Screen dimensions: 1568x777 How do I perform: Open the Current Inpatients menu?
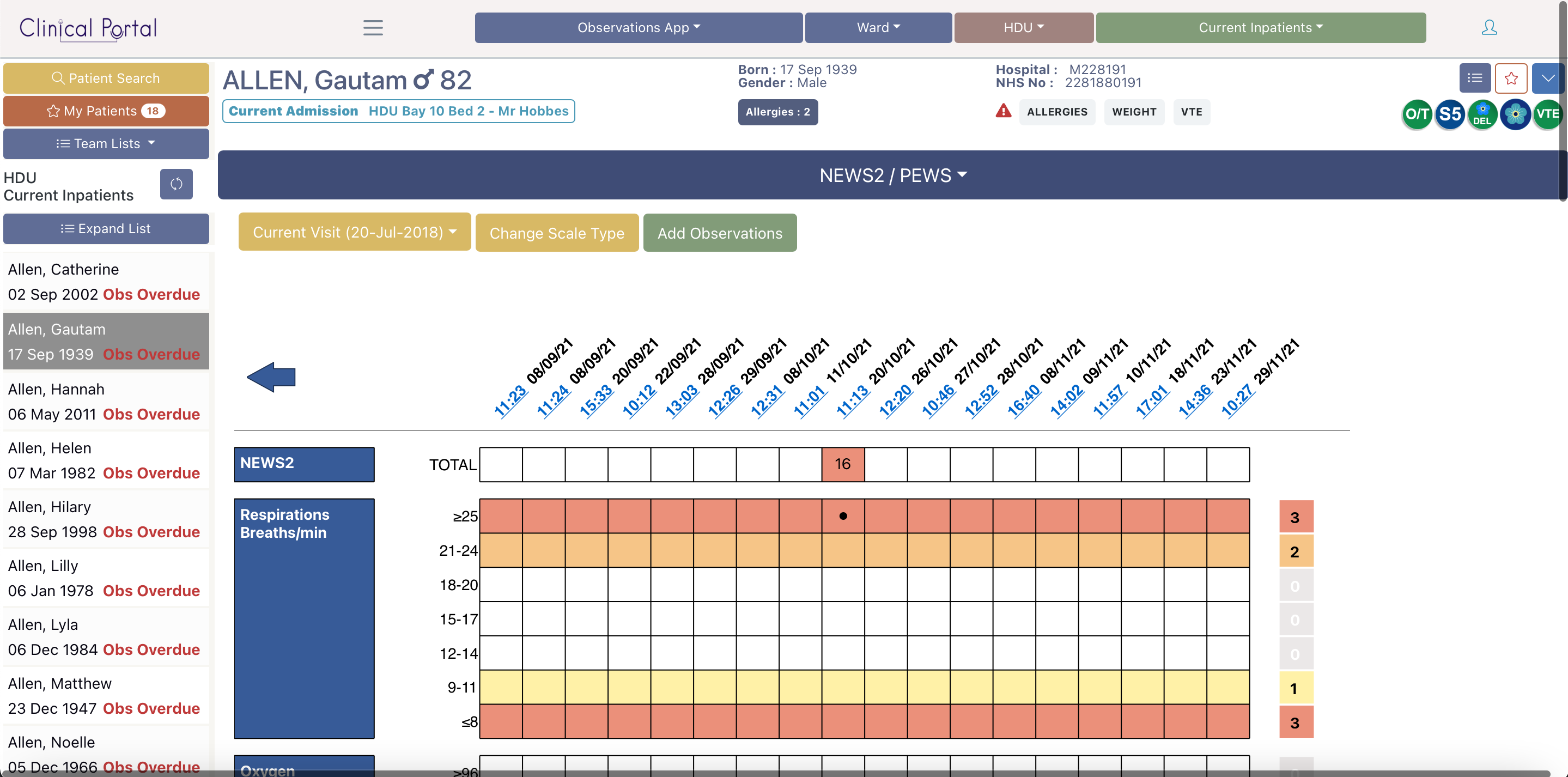1260,27
